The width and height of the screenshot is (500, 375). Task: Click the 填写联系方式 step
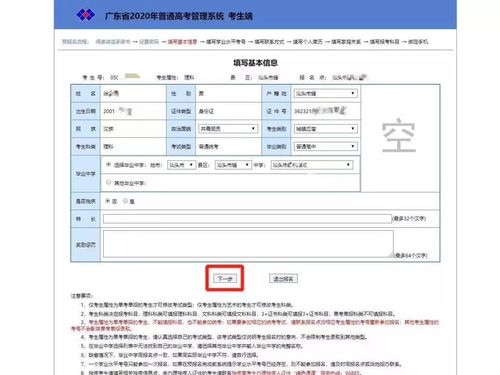click(x=269, y=42)
